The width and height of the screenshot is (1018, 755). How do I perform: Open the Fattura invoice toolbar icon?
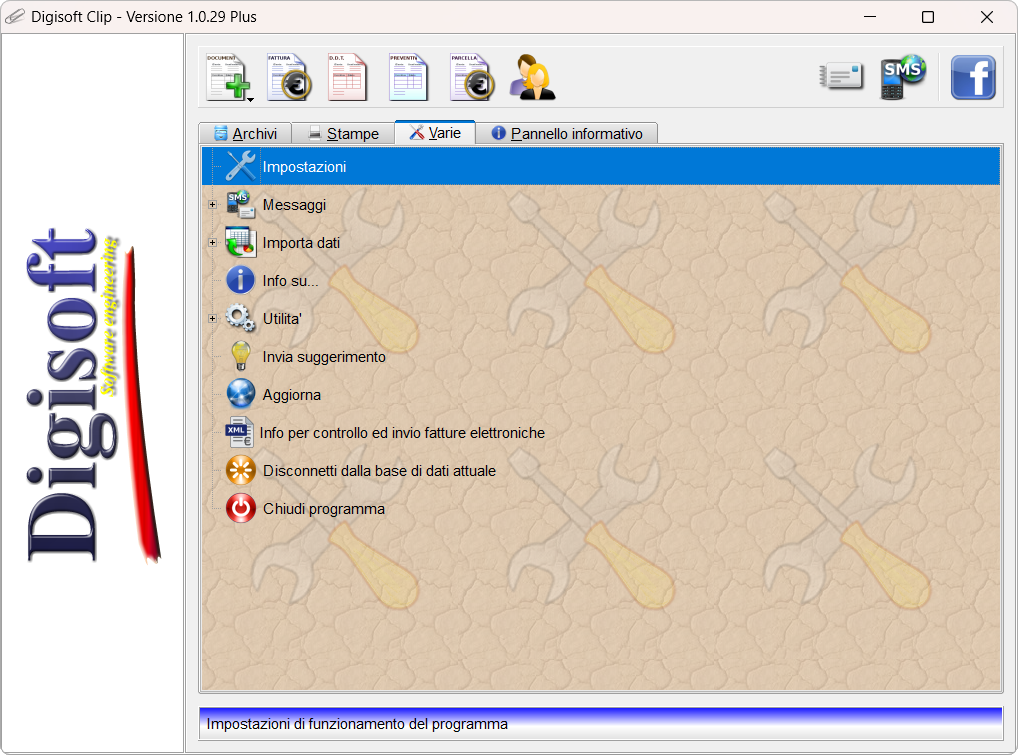coord(289,77)
